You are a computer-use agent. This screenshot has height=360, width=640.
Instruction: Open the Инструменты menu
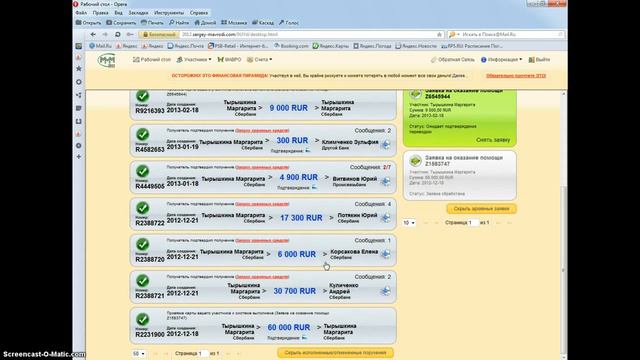169,13
